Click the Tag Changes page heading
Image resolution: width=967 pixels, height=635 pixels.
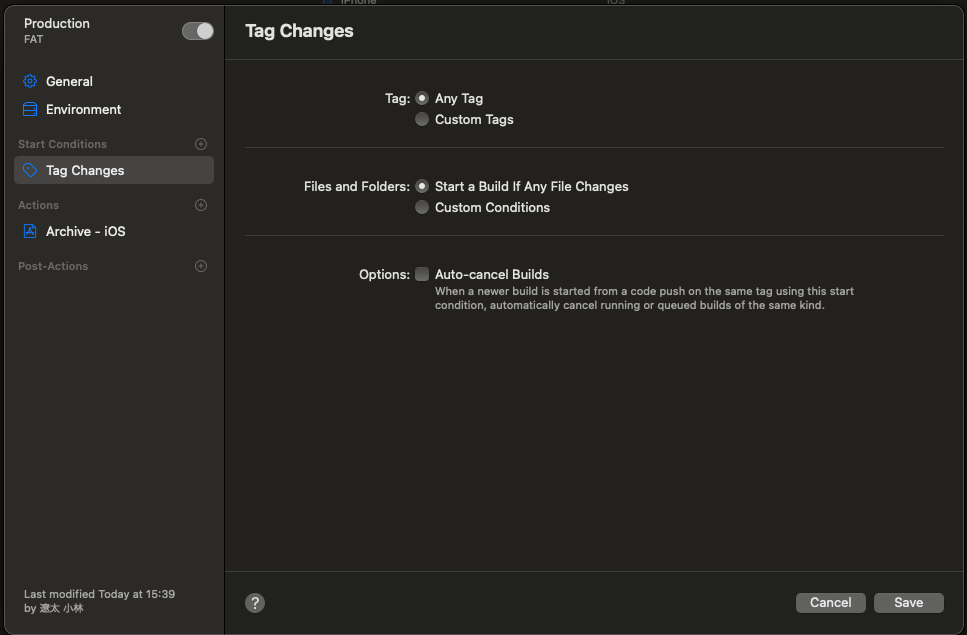tap(299, 31)
